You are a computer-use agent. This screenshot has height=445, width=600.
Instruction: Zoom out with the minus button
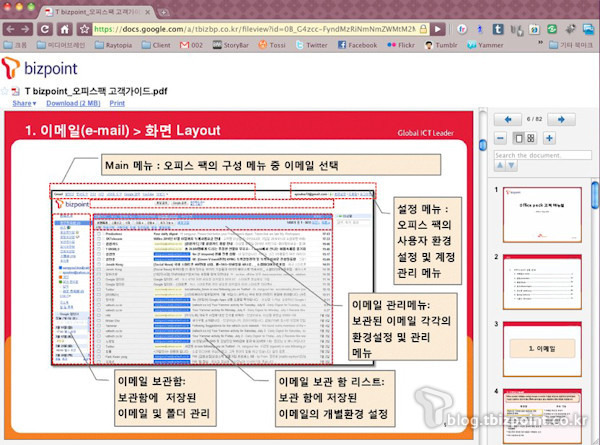point(501,138)
